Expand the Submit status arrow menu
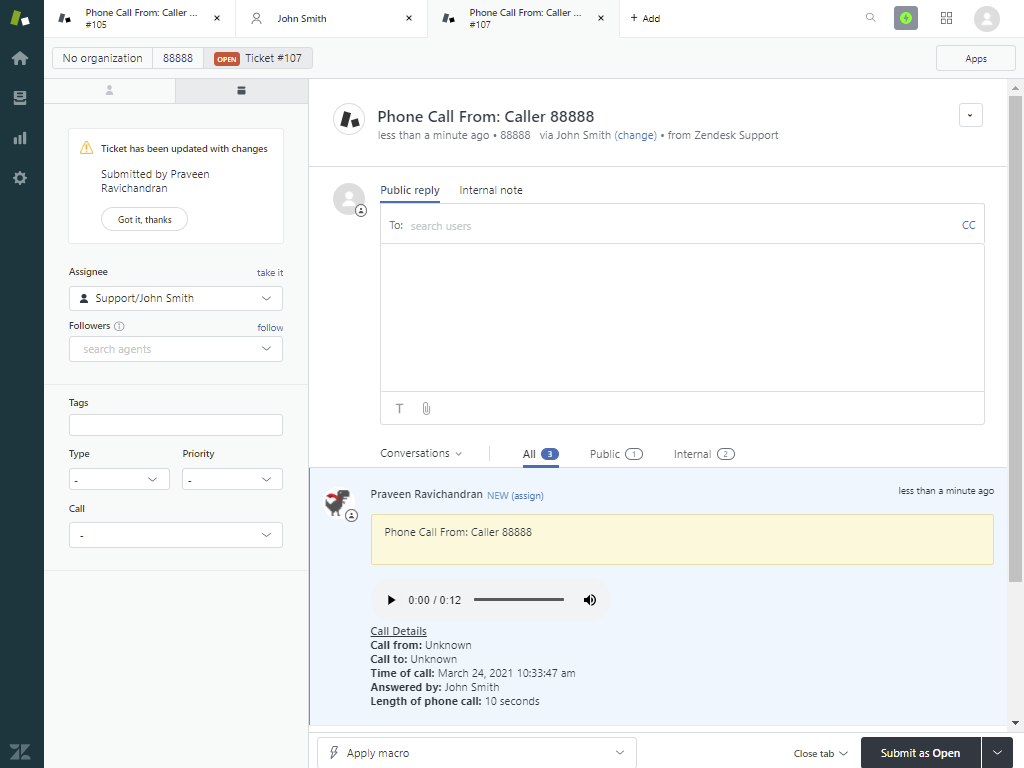1024x768 pixels. coord(997,753)
